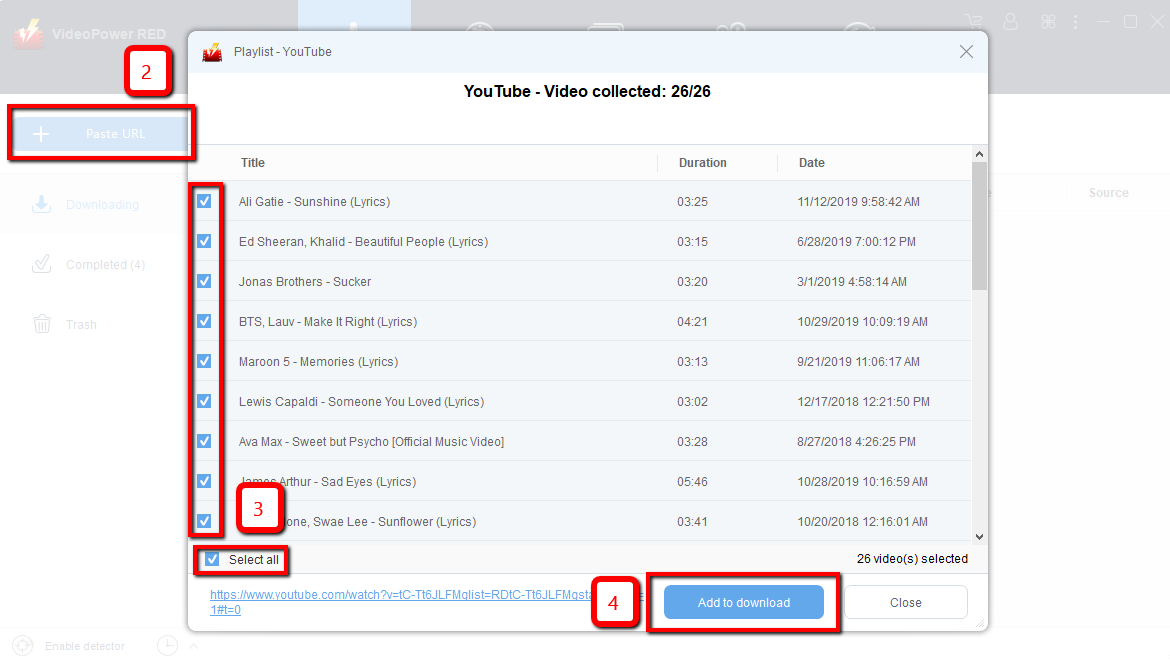Open the scheduler clock icon
1170x660 pixels.
pyautogui.click(x=167, y=646)
